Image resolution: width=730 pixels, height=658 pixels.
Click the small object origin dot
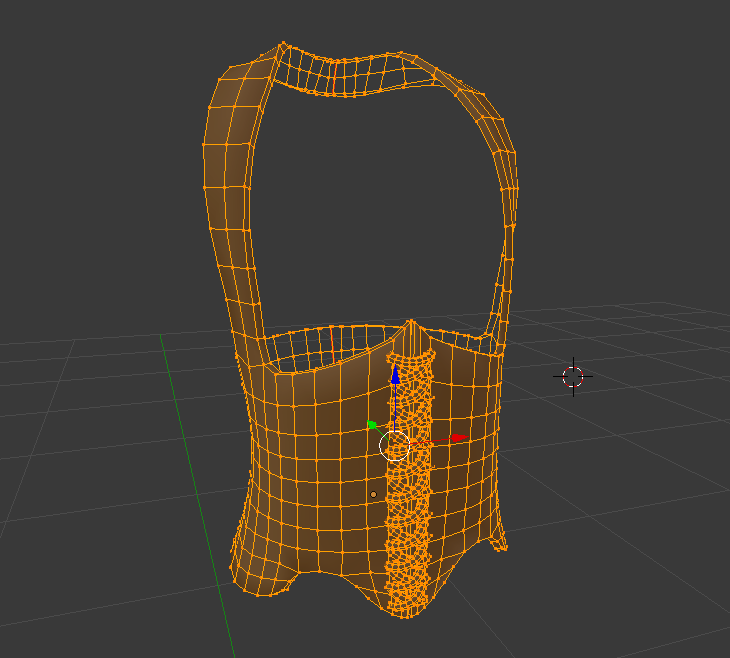[373, 495]
